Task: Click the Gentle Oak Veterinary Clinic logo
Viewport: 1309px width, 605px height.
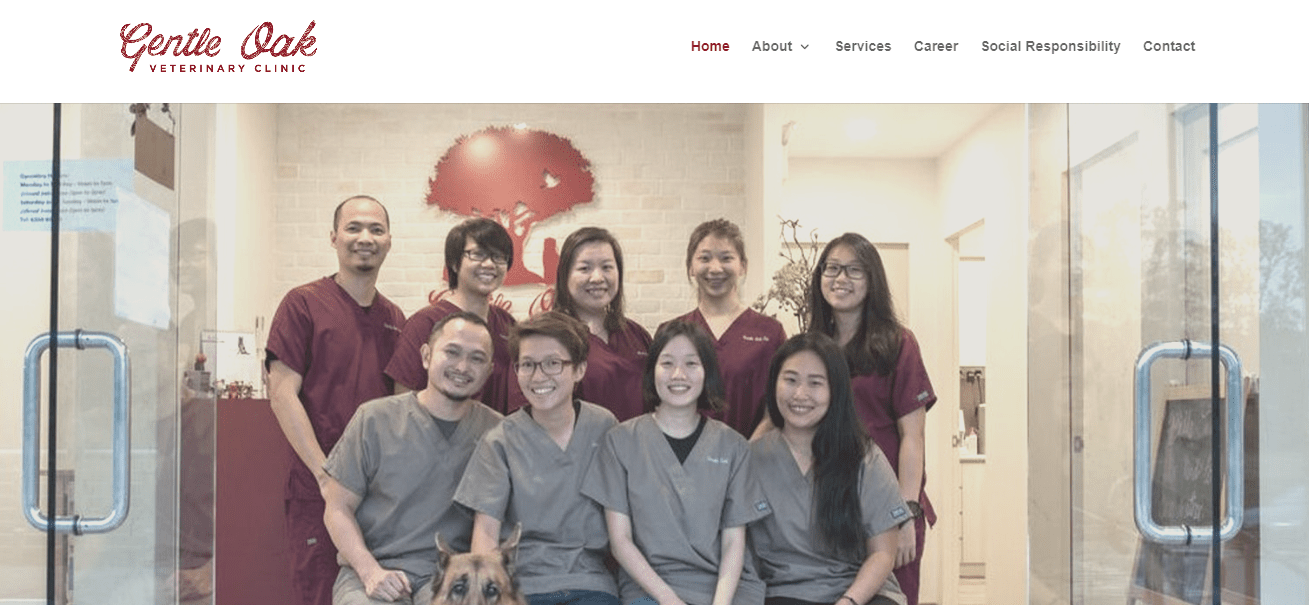Action: [218, 47]
